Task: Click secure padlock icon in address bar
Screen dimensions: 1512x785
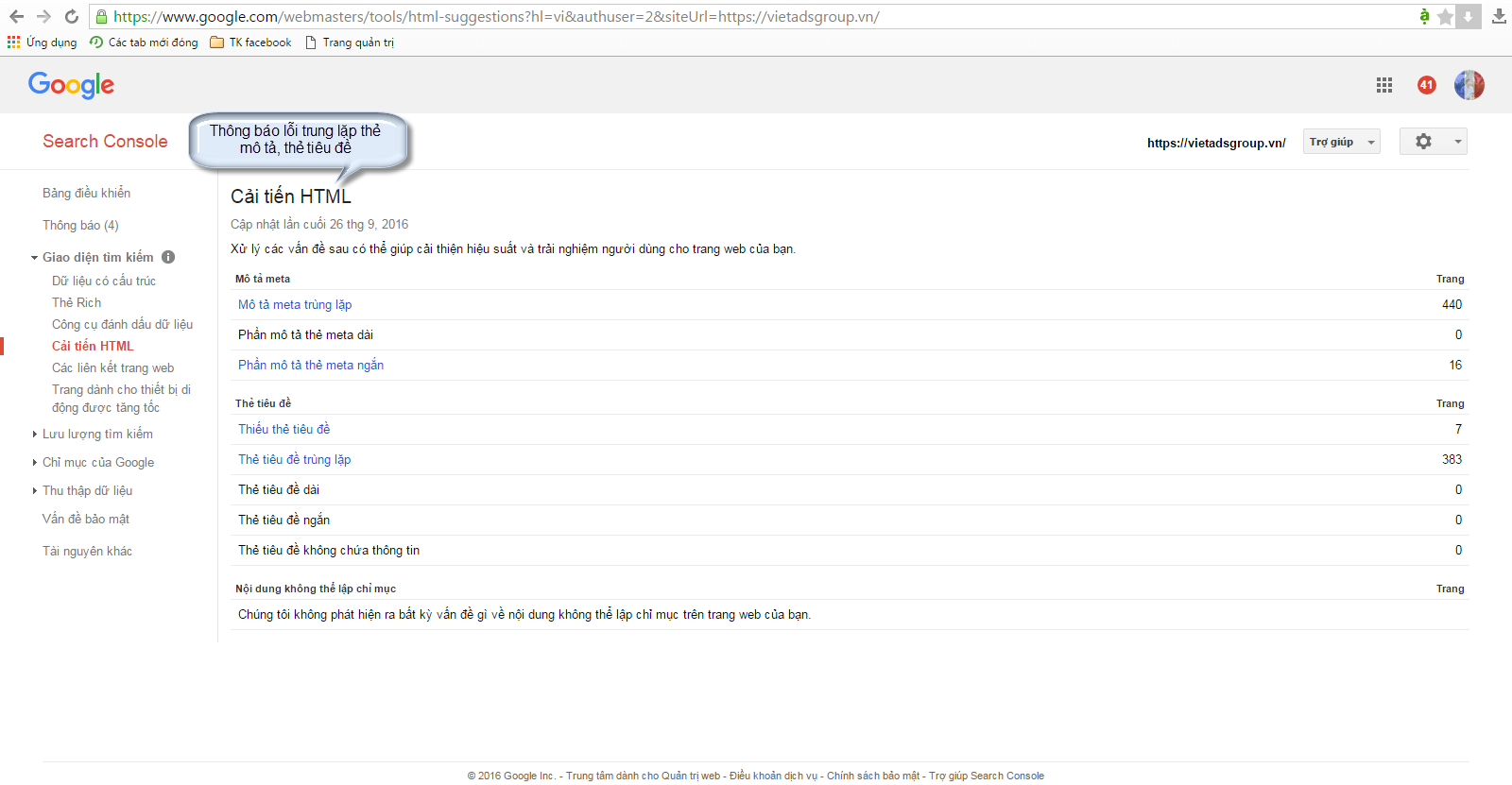Action: [x=101, y=16]
